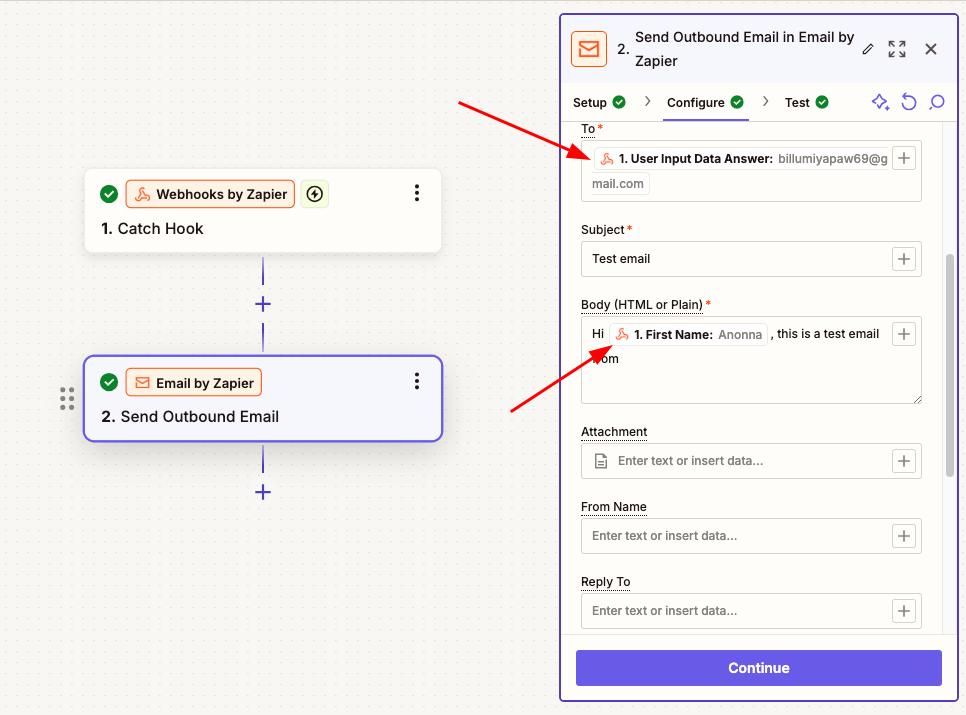Open three-dot menu on Catch Hook step
The height and width of the screenshot is (715, 966).
point(417,194)
